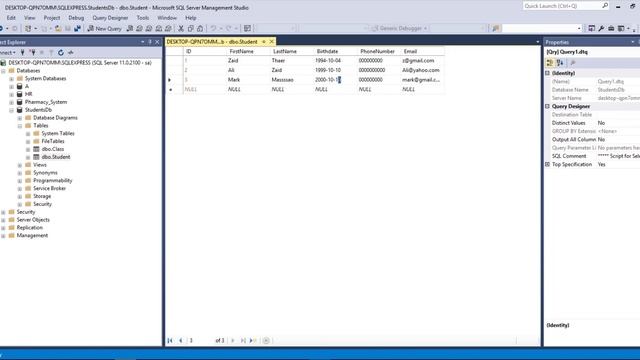This screenshot has height=360, width=640.
Task: Click Toolbox icon in main toolbar
Action: click(x=611, y=28)
